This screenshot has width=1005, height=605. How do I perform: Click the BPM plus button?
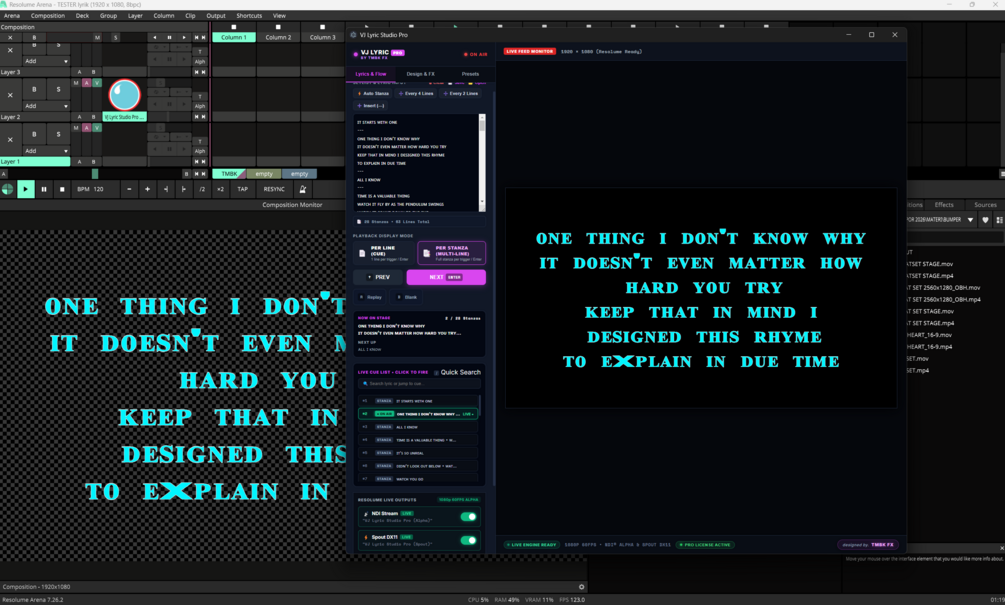147,189
